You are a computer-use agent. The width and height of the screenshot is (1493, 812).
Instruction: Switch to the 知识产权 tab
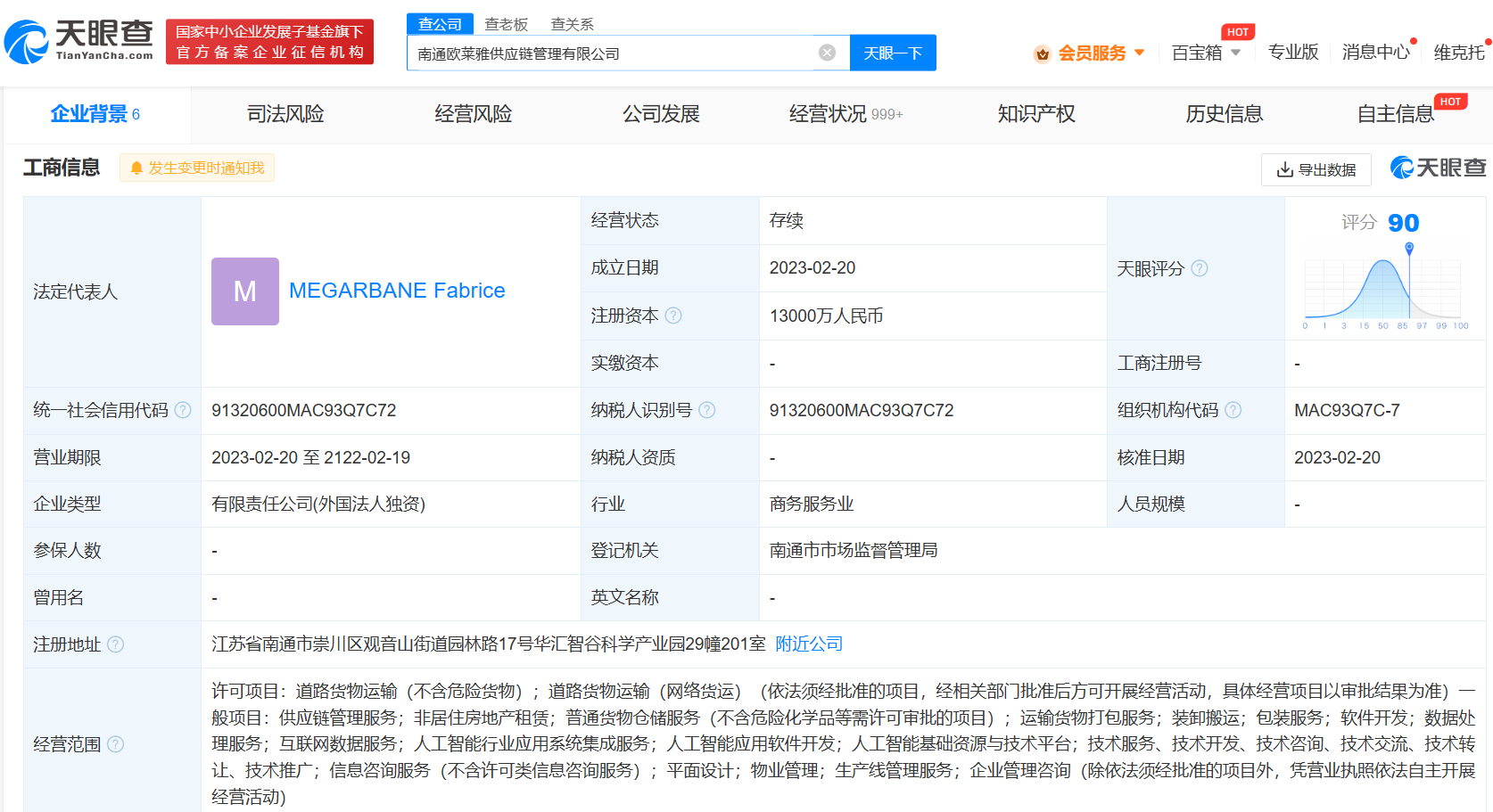(x=1035, y=114)
